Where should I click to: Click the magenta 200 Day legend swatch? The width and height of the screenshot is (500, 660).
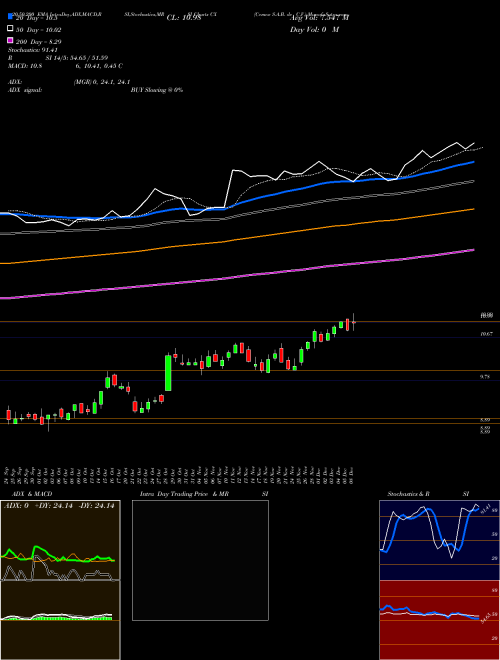(10, 41)
